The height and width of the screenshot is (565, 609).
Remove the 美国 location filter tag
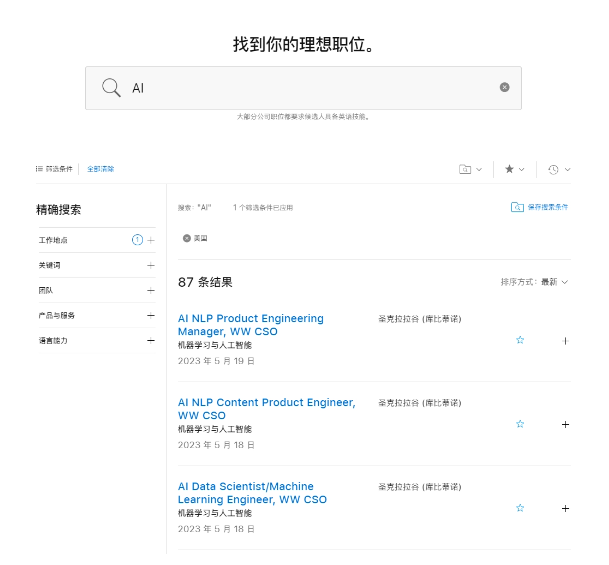pyautogui.click(x=186, y=238)
